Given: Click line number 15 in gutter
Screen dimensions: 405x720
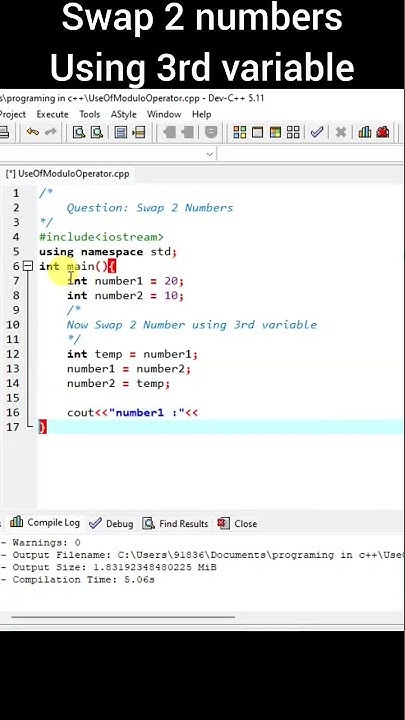Looking at the screenshot, I should coord(13,398).
